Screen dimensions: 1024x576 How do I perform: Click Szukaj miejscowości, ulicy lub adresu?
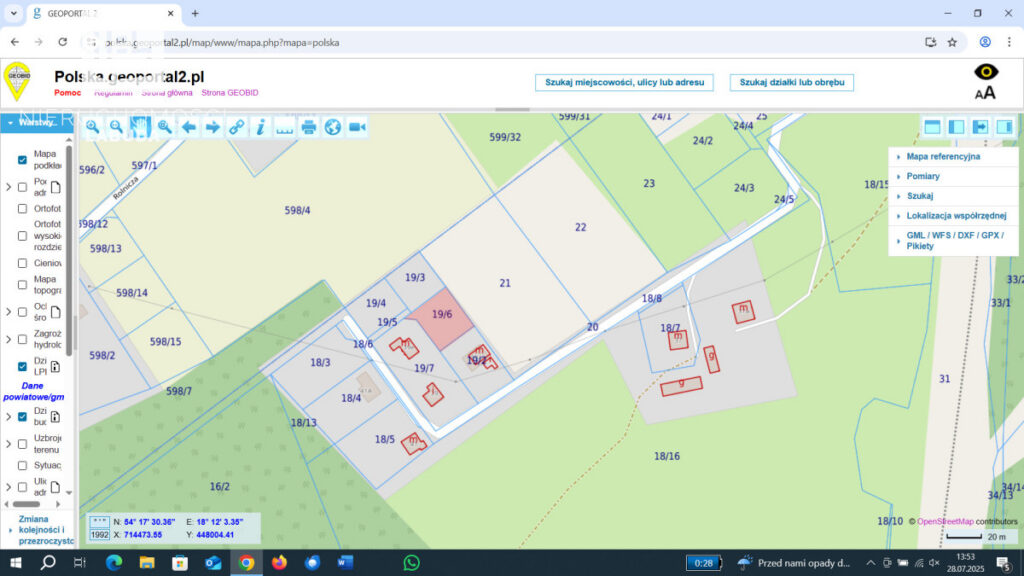(625, 82)
